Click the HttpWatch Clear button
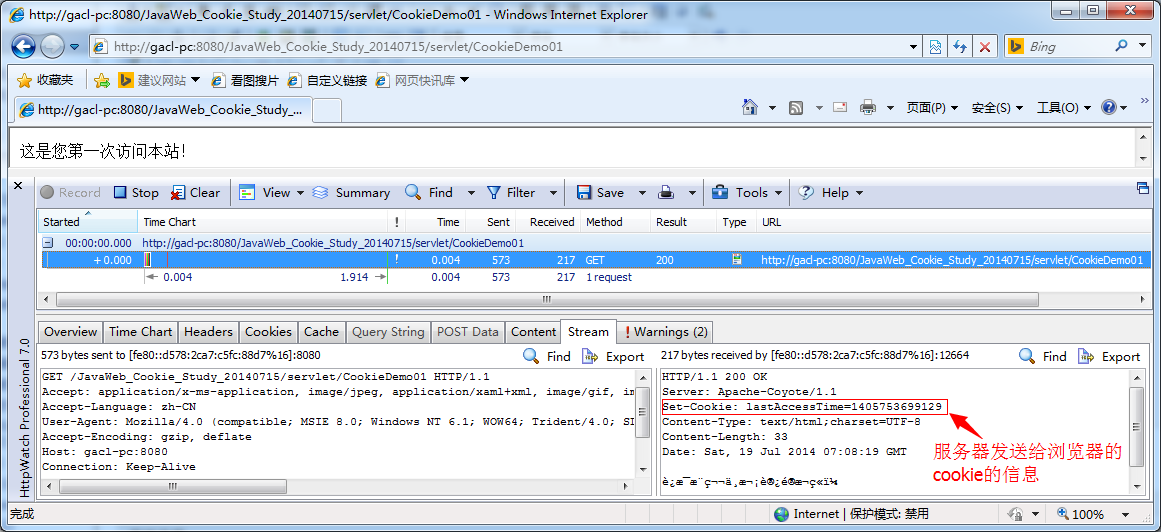 tap(195, 193)
